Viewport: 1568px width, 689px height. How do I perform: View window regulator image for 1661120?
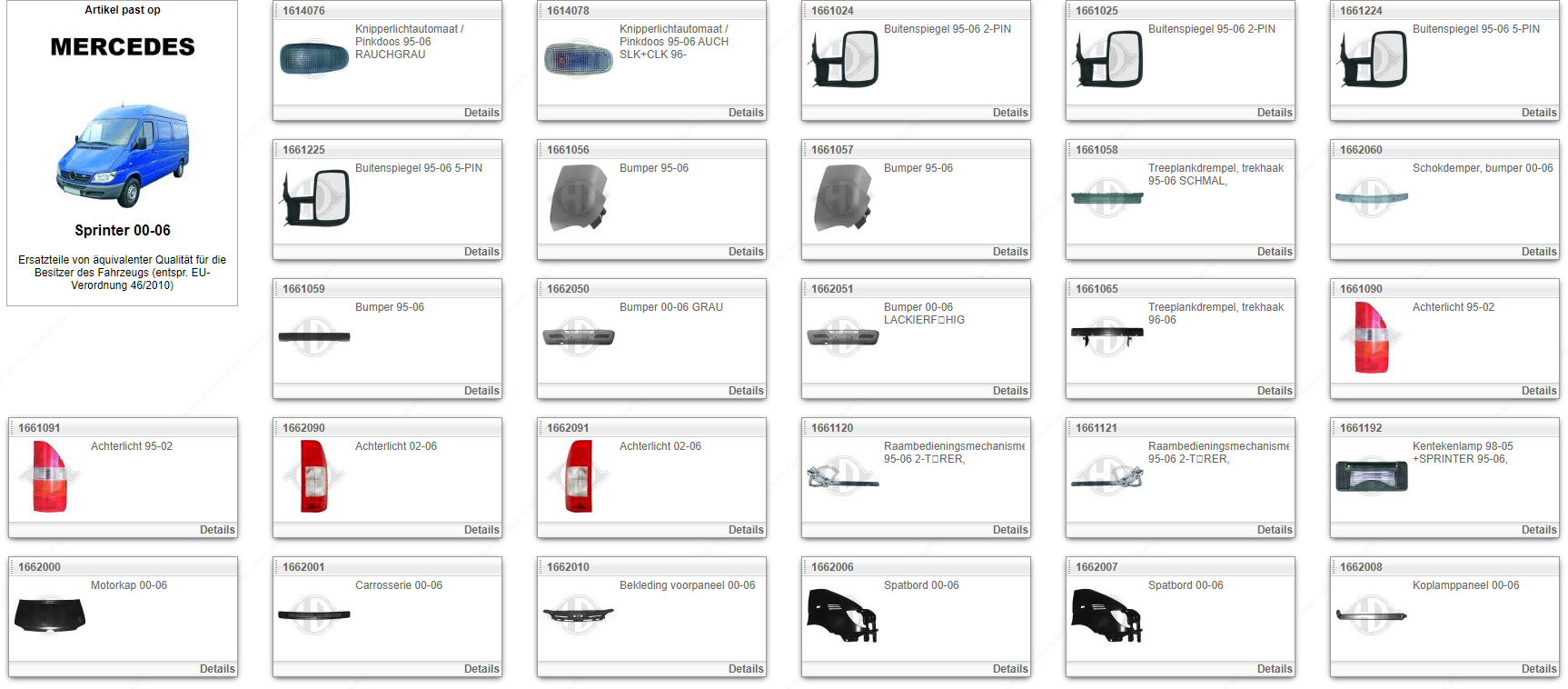843,476
